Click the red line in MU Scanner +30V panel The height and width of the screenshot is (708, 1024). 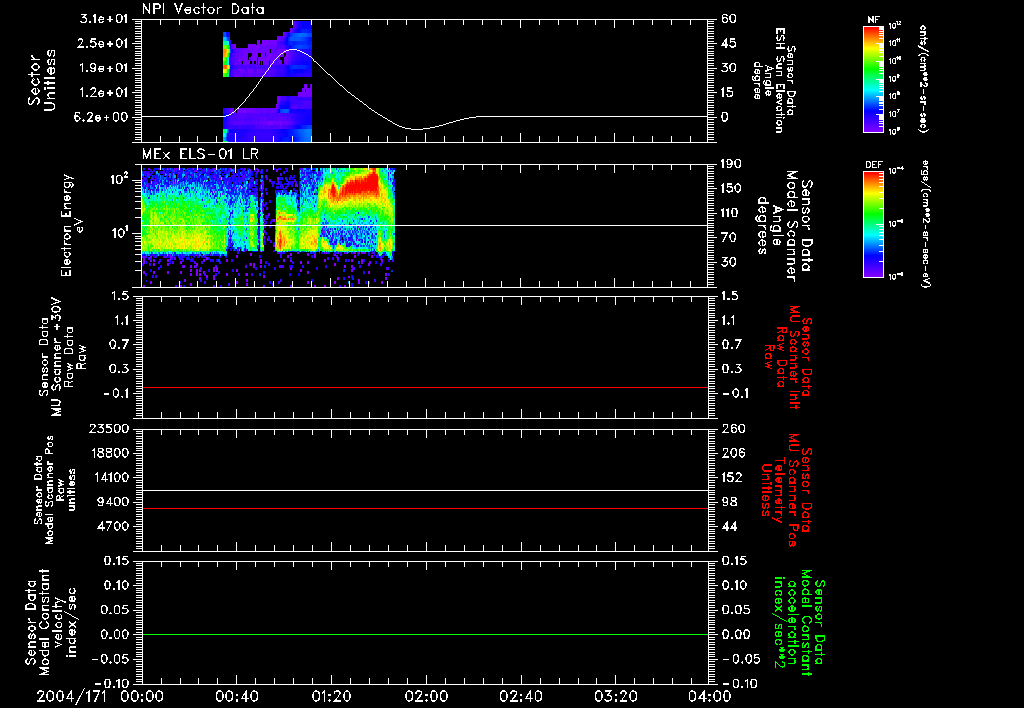(425, 387)
